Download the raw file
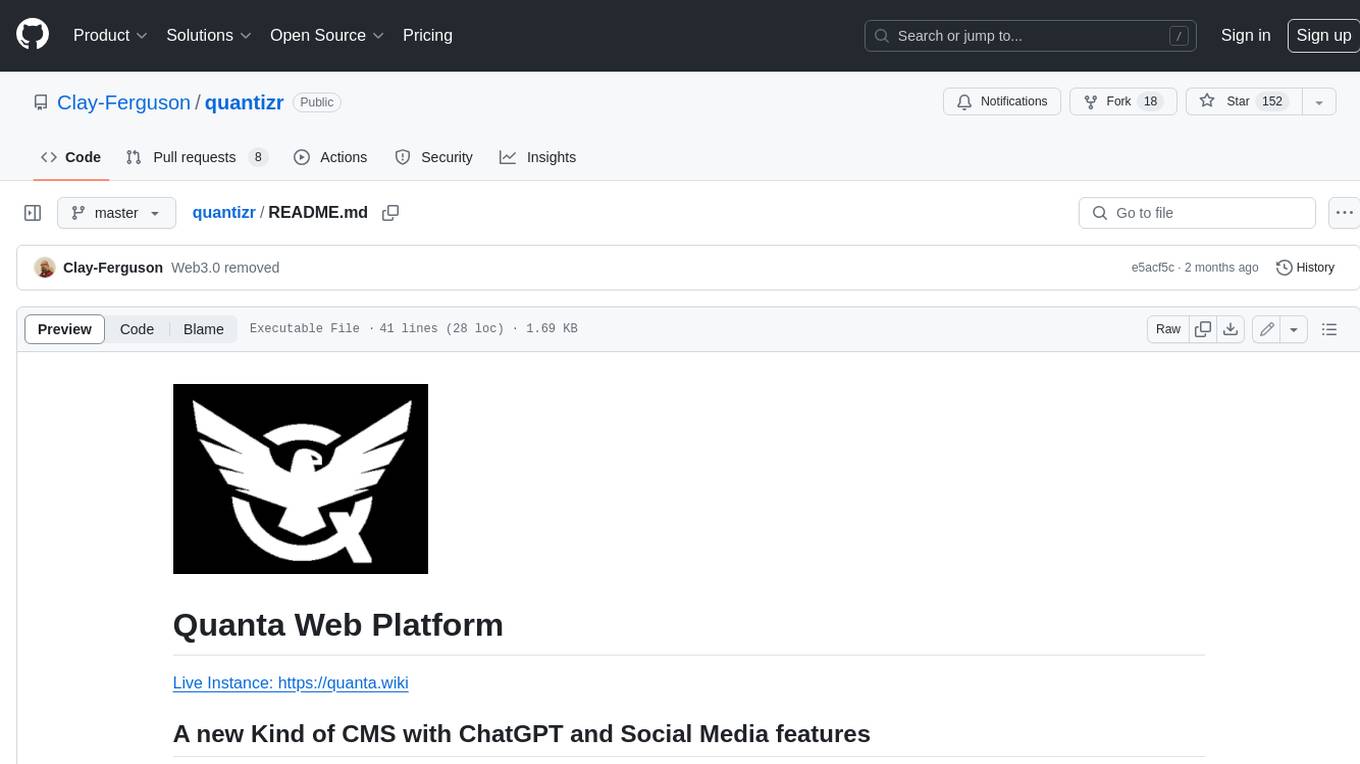Image resolution: width=1360 pixels, height=764 pixels. pos(1231,329)
